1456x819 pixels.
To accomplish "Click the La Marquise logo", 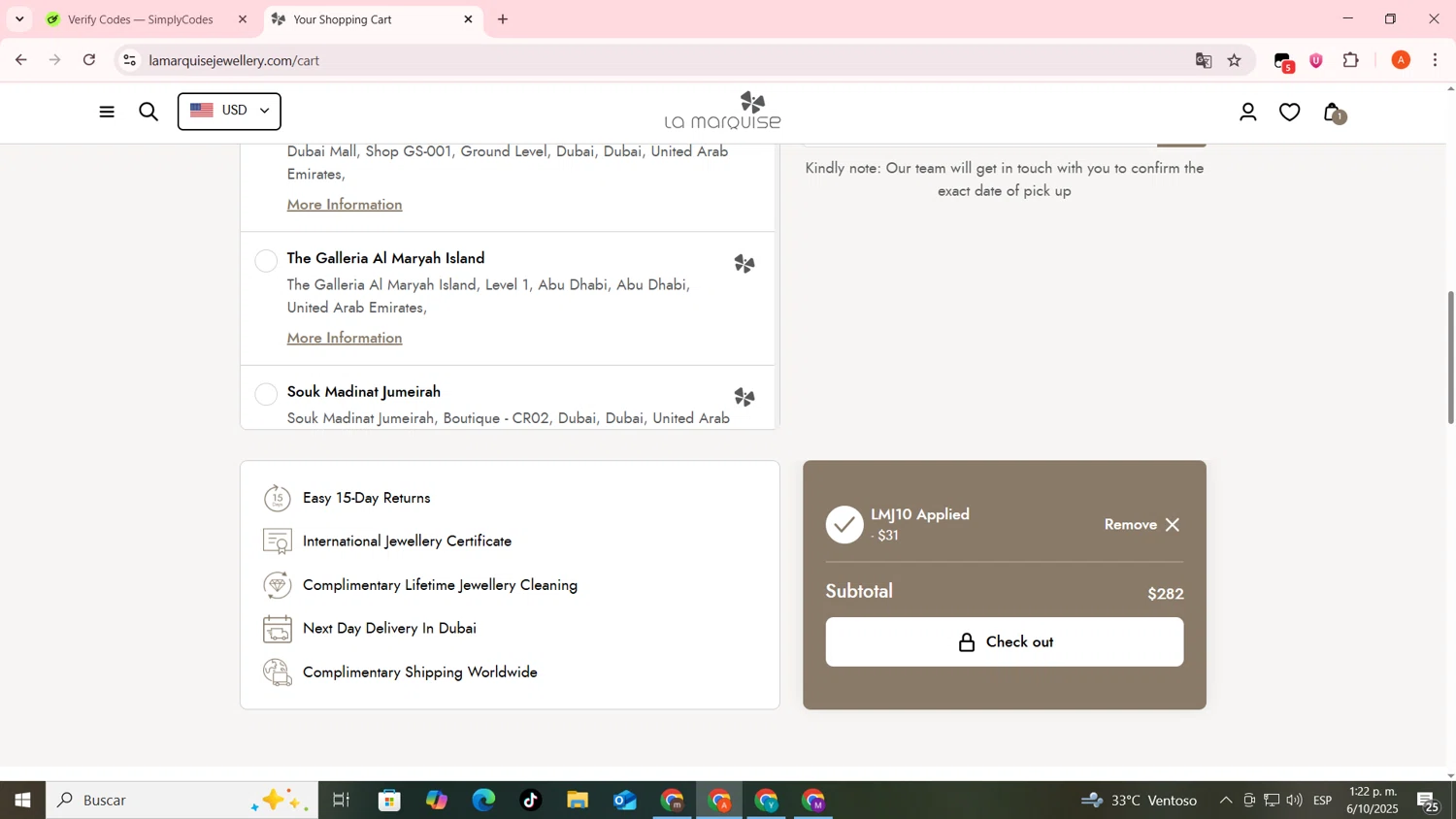I will pos(723,111).
